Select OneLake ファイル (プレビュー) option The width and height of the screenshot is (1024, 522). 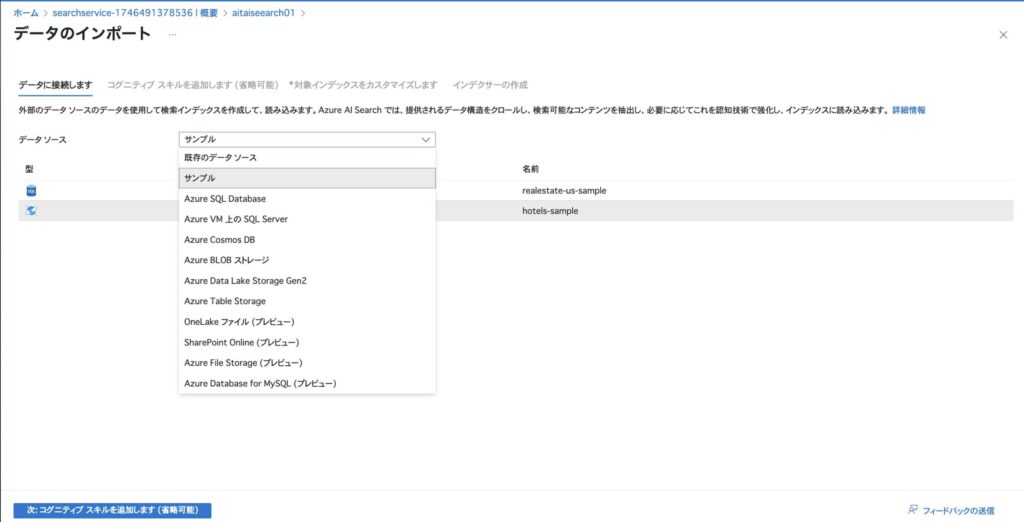307,322
